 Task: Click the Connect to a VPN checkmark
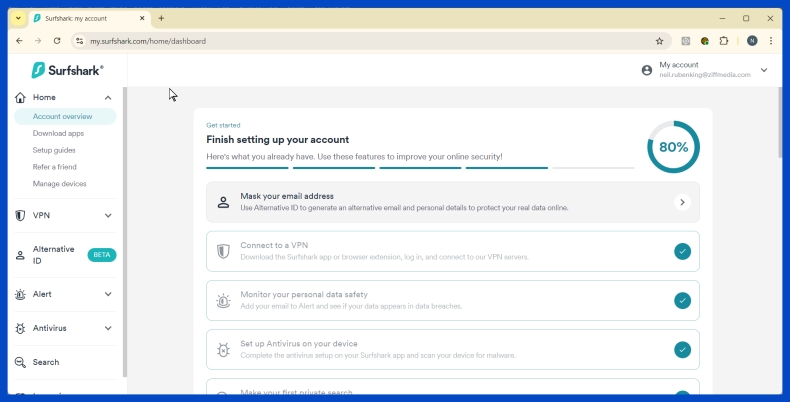[682, 251]
